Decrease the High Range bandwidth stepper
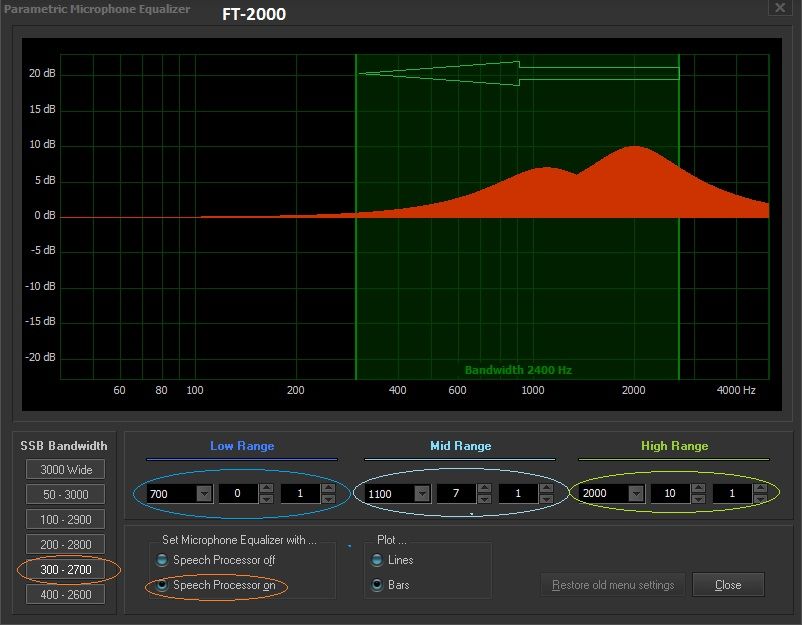 [760, 499]
